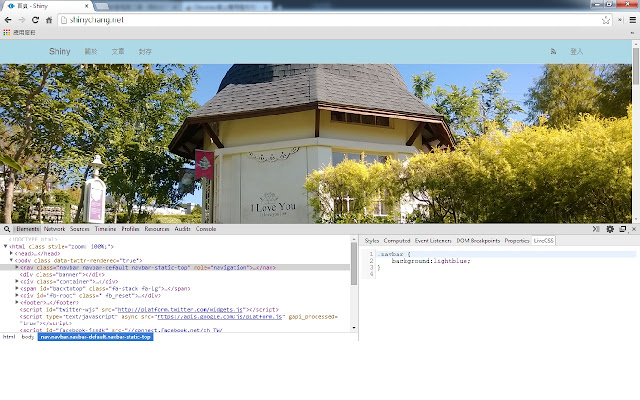Viewport: 640px width, 400px height.
Task: Click the Elements panel scroll-down arrow
Action: tap(354, 327)
